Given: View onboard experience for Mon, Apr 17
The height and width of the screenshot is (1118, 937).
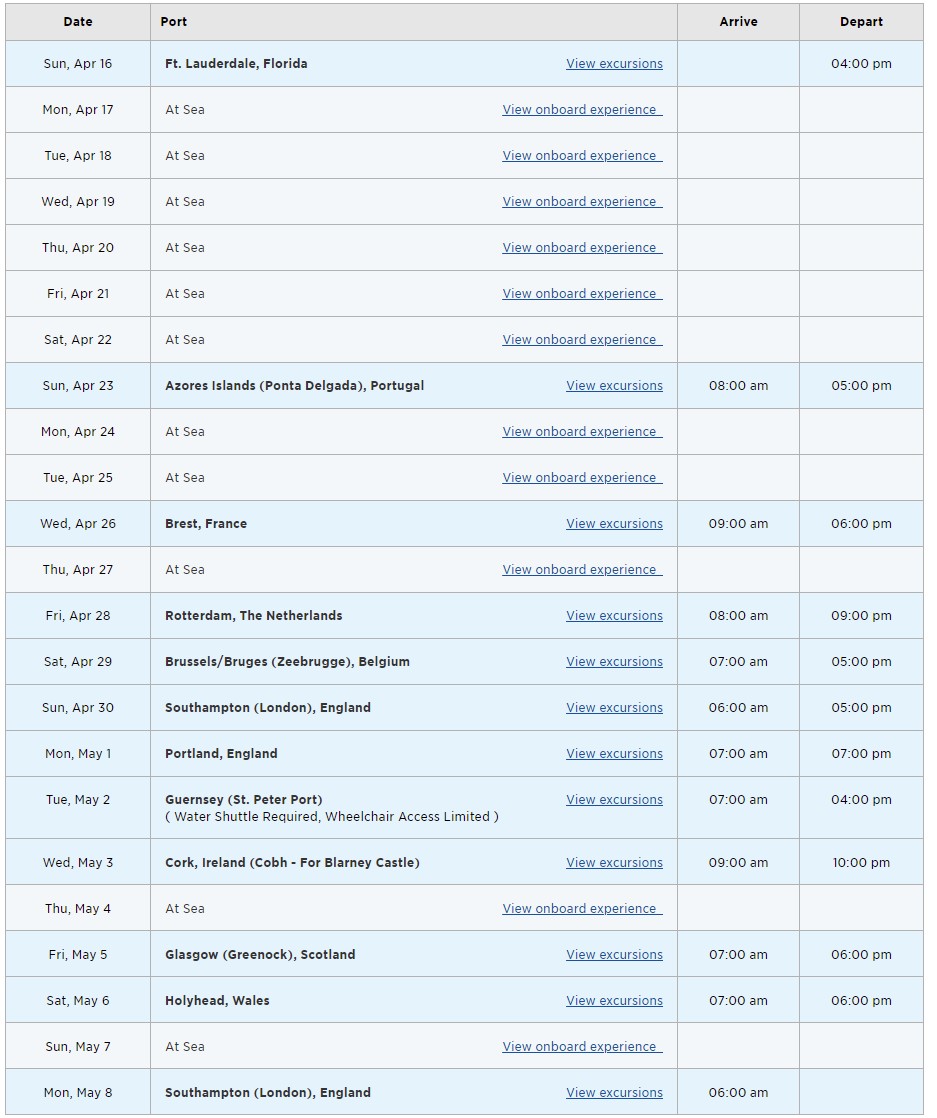Looking at the screenshot, I should (x=582, y=110).
